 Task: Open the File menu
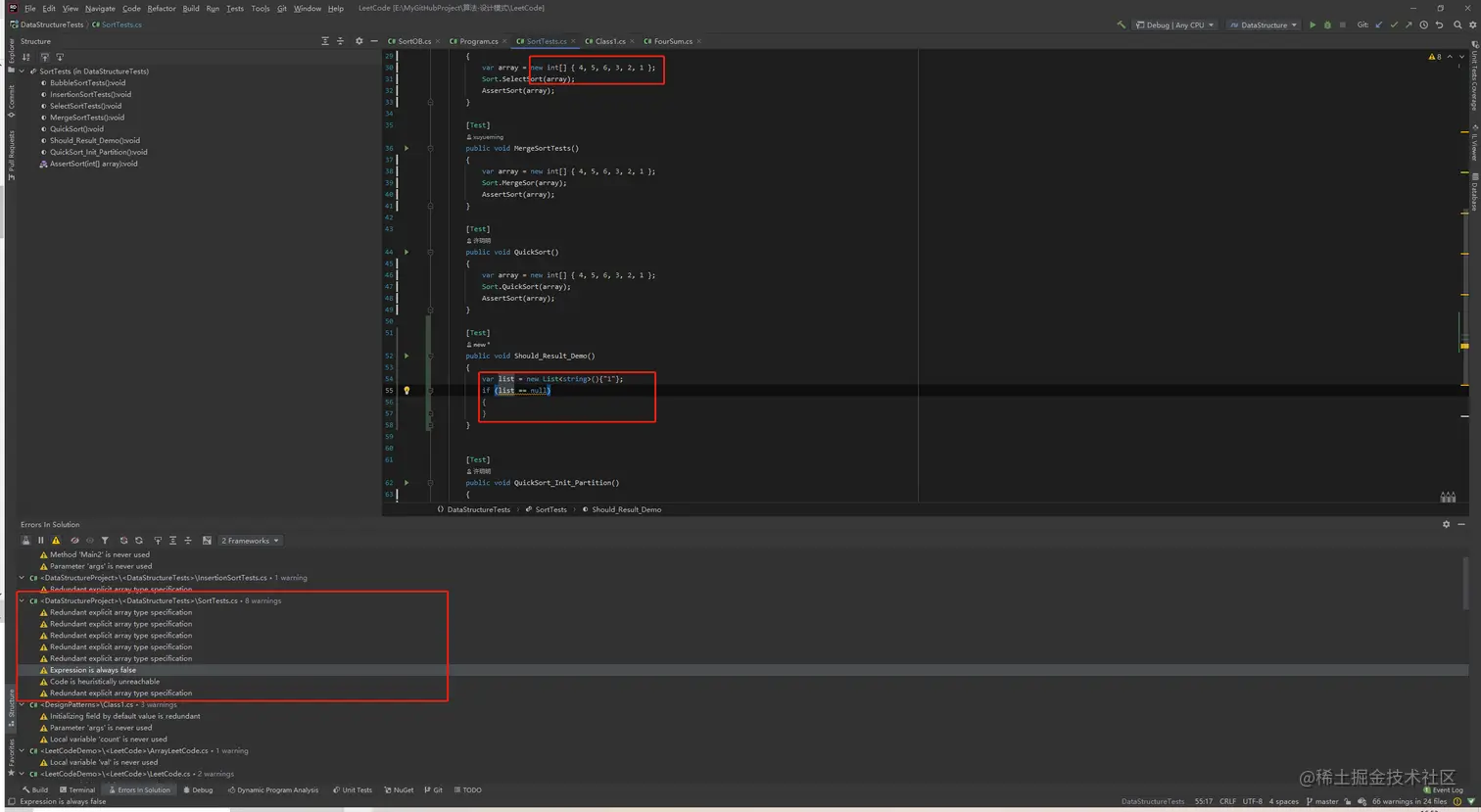(x=30, y=9)
